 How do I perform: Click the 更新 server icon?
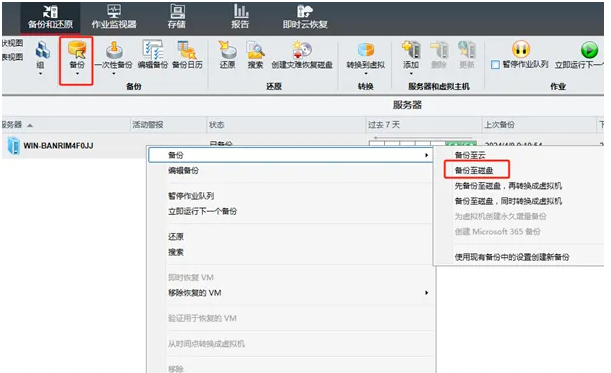point(466,50)
